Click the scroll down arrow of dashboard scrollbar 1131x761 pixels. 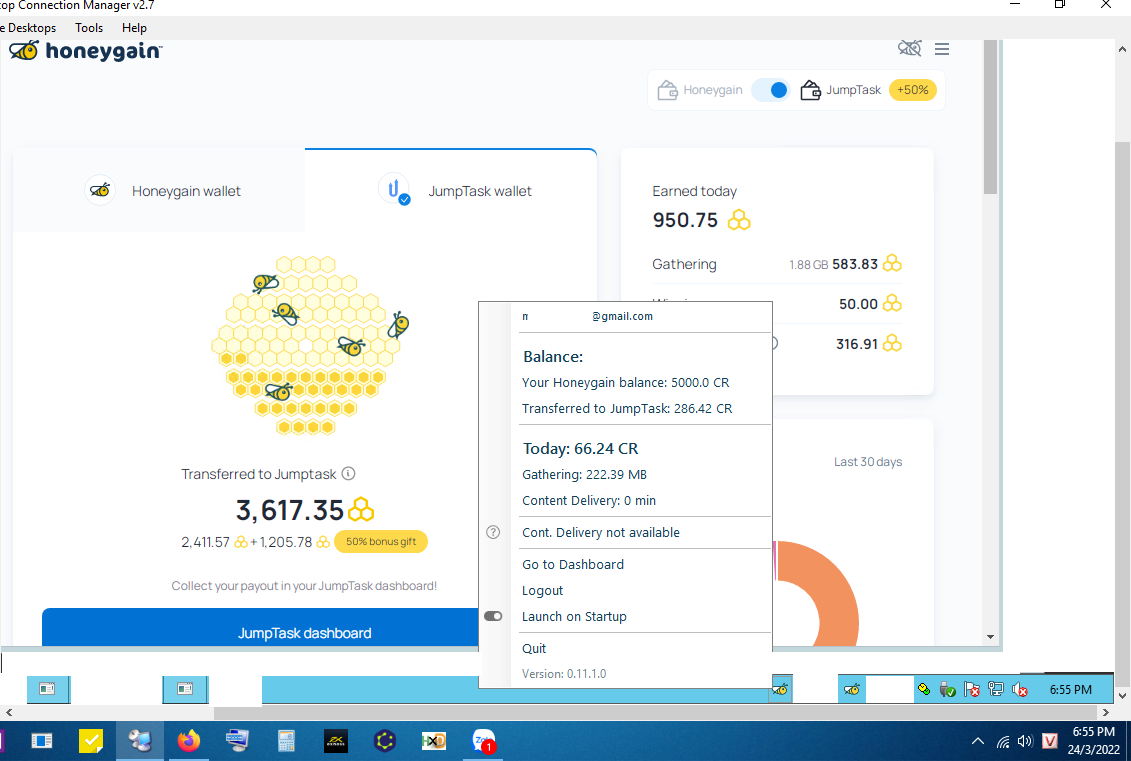click(990, 636)
